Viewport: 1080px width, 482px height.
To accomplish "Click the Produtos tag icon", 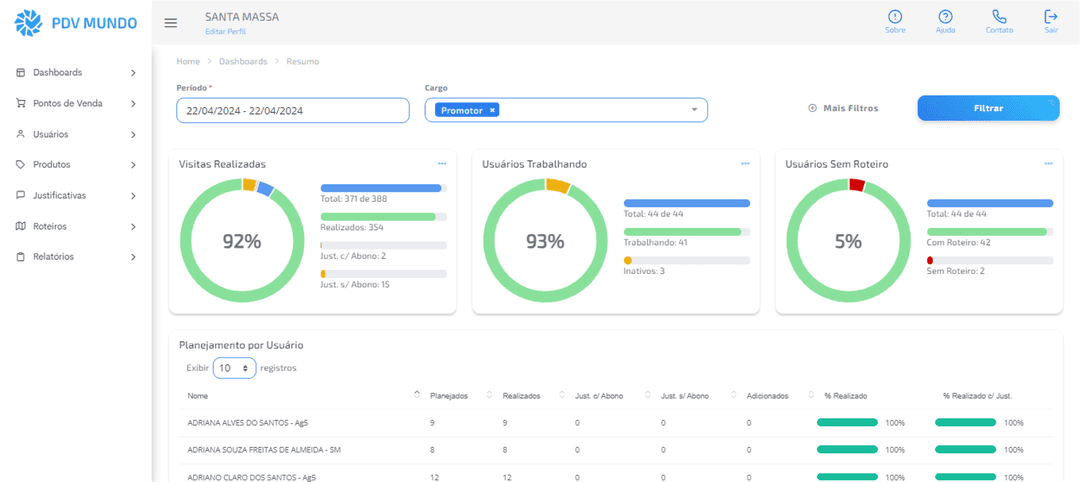I will (20, 165).
